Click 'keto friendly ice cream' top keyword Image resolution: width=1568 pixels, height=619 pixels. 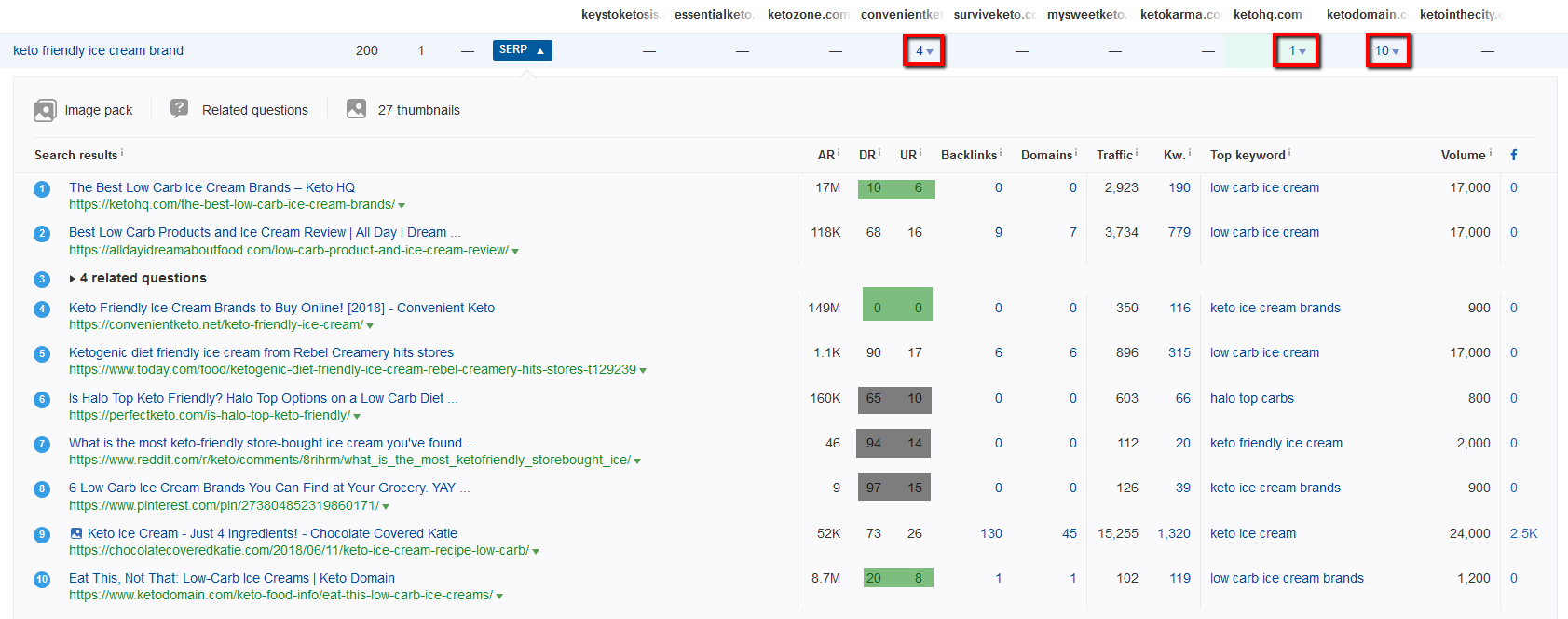(x=1276, y=443)
